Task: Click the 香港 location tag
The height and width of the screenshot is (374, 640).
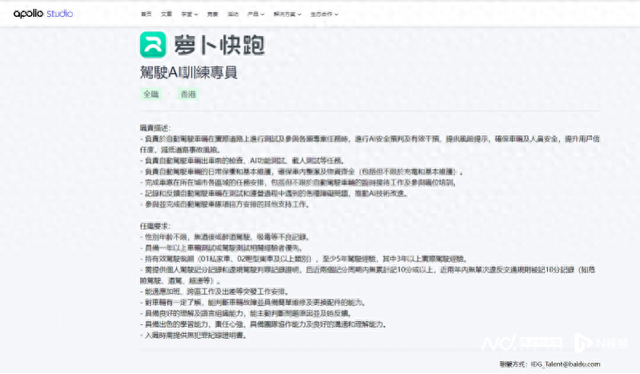Action: [188, 94]
